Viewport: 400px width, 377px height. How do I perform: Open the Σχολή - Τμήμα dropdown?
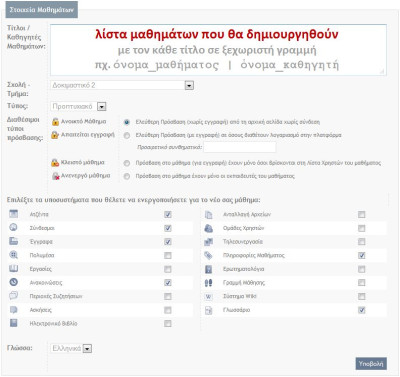click(122, 85)
